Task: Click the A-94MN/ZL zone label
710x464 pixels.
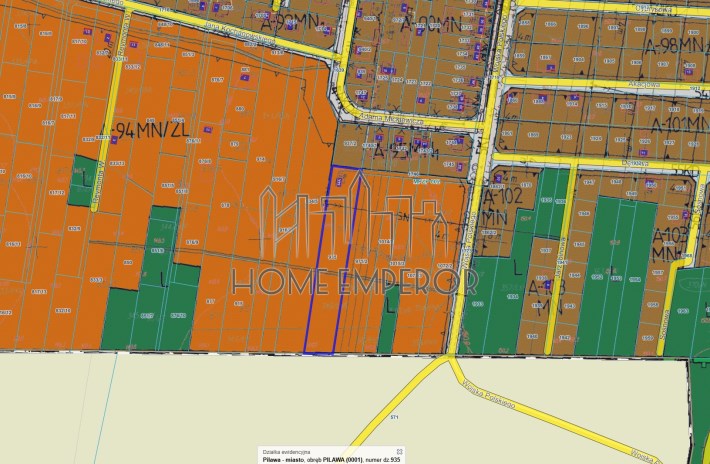Action: (x=144, y=130)
